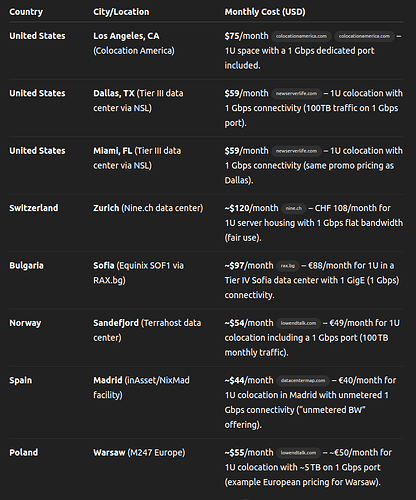Select the Los Angeles, CA location cell
This screenshot has height=500, width=416.
(x=134, y=43)
